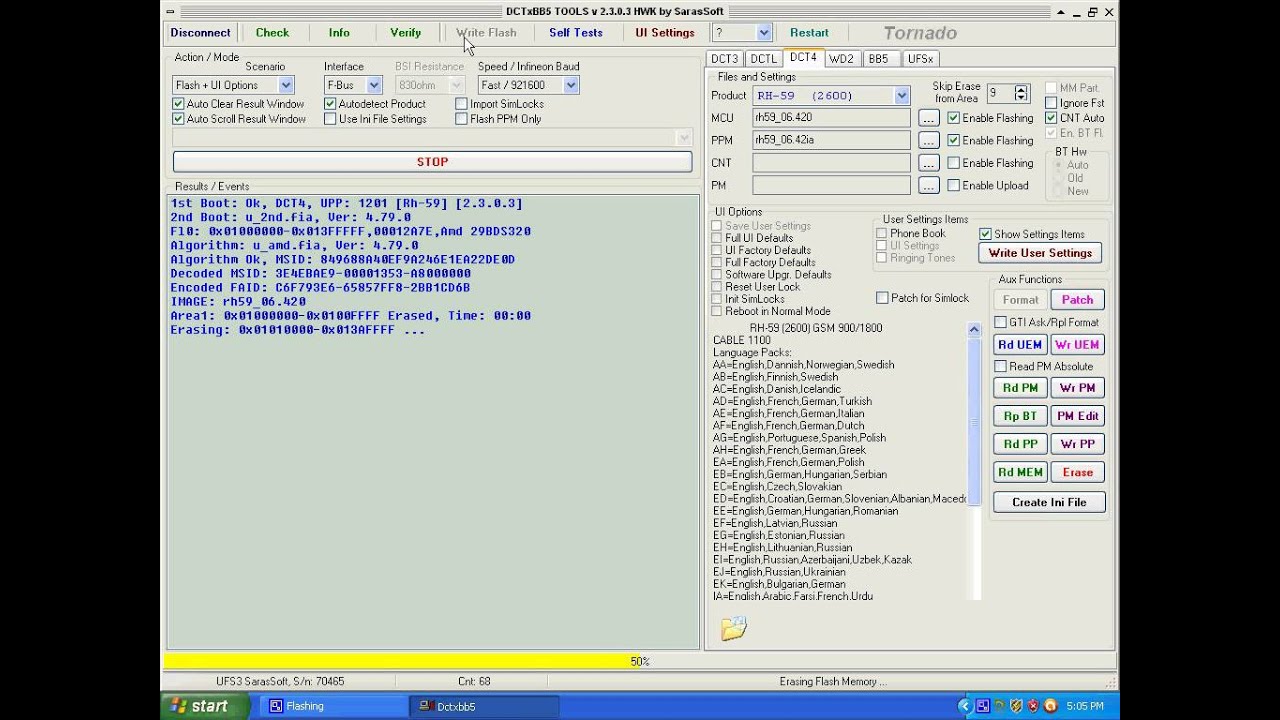Click the Rd MEM button
Image resolution: width=1280 pixels, height=720 pixels.
pyautogui.click(x=1020, y=472)
